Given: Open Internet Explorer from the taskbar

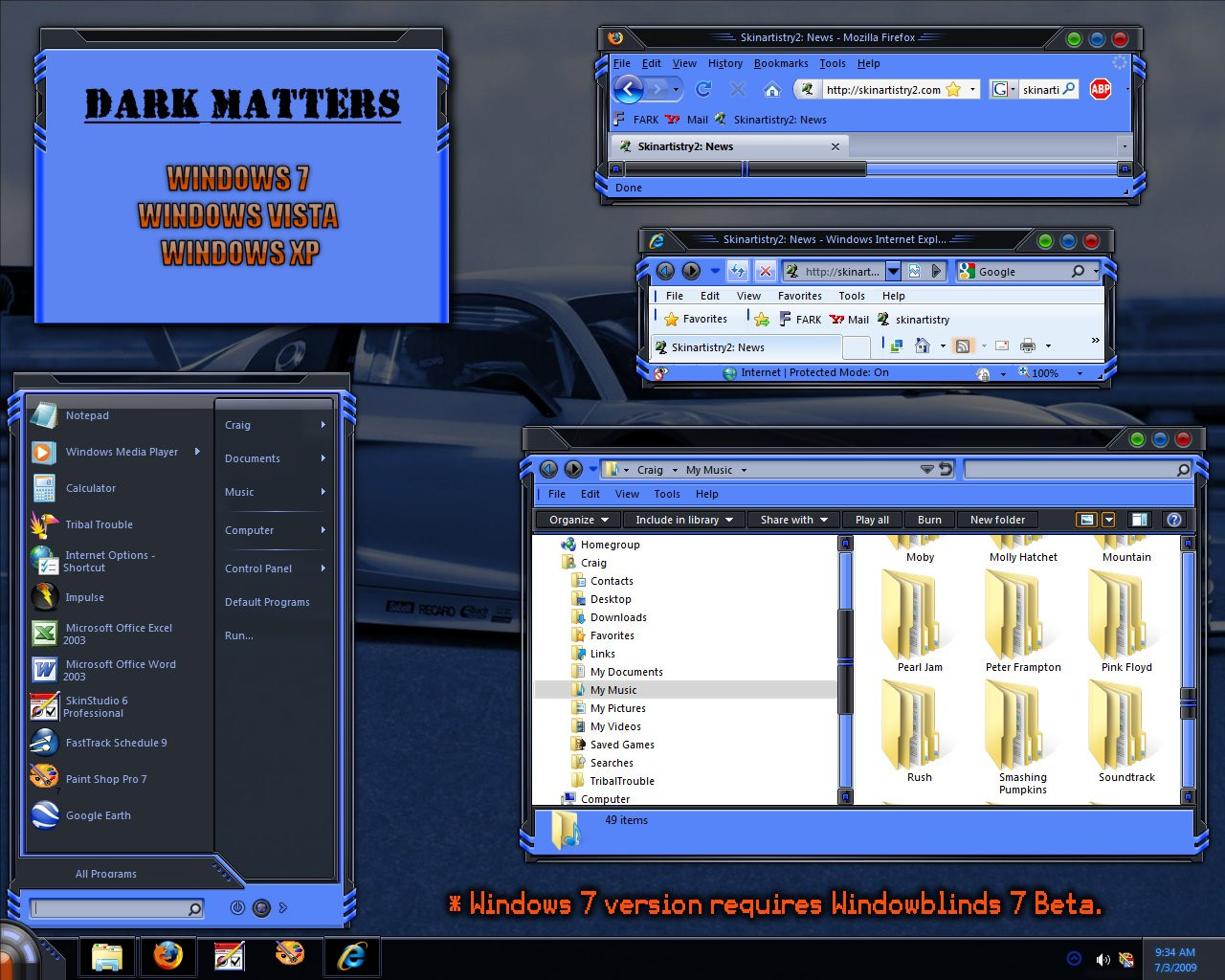Looking at the screenshot, I should [x=352, y=955].
